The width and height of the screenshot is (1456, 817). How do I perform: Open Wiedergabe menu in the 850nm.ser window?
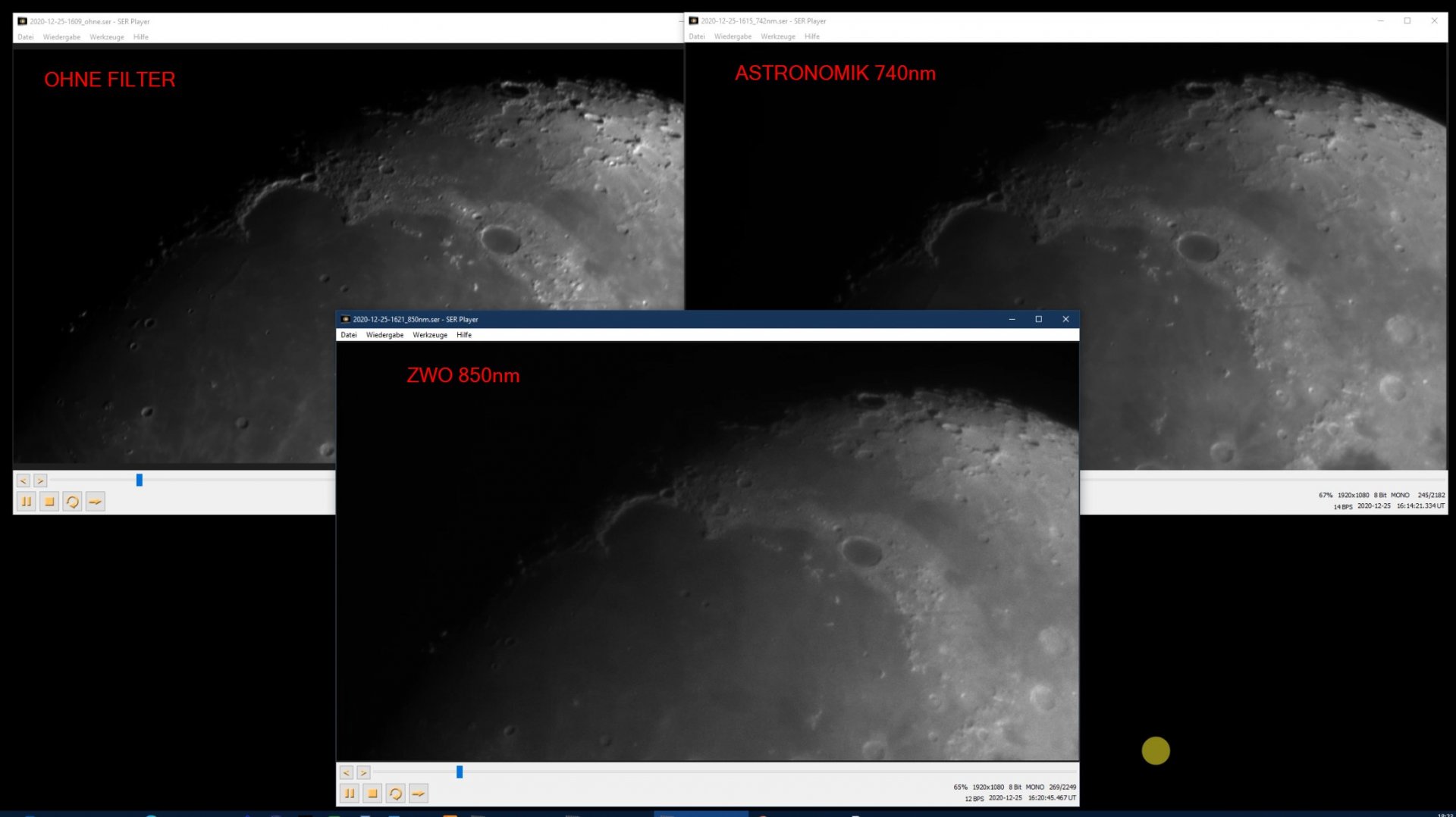tap(384, 335)
